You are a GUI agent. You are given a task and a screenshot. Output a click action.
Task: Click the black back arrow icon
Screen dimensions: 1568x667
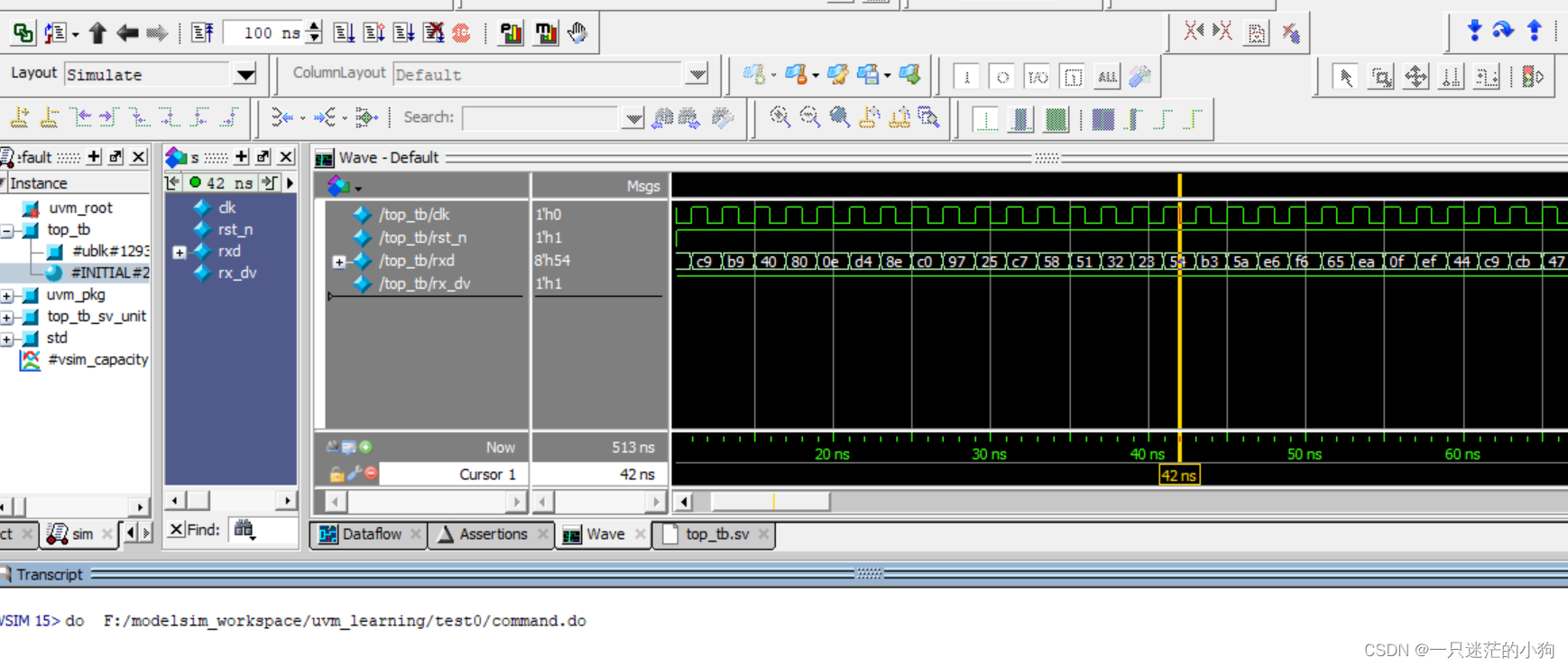(127, 33)
